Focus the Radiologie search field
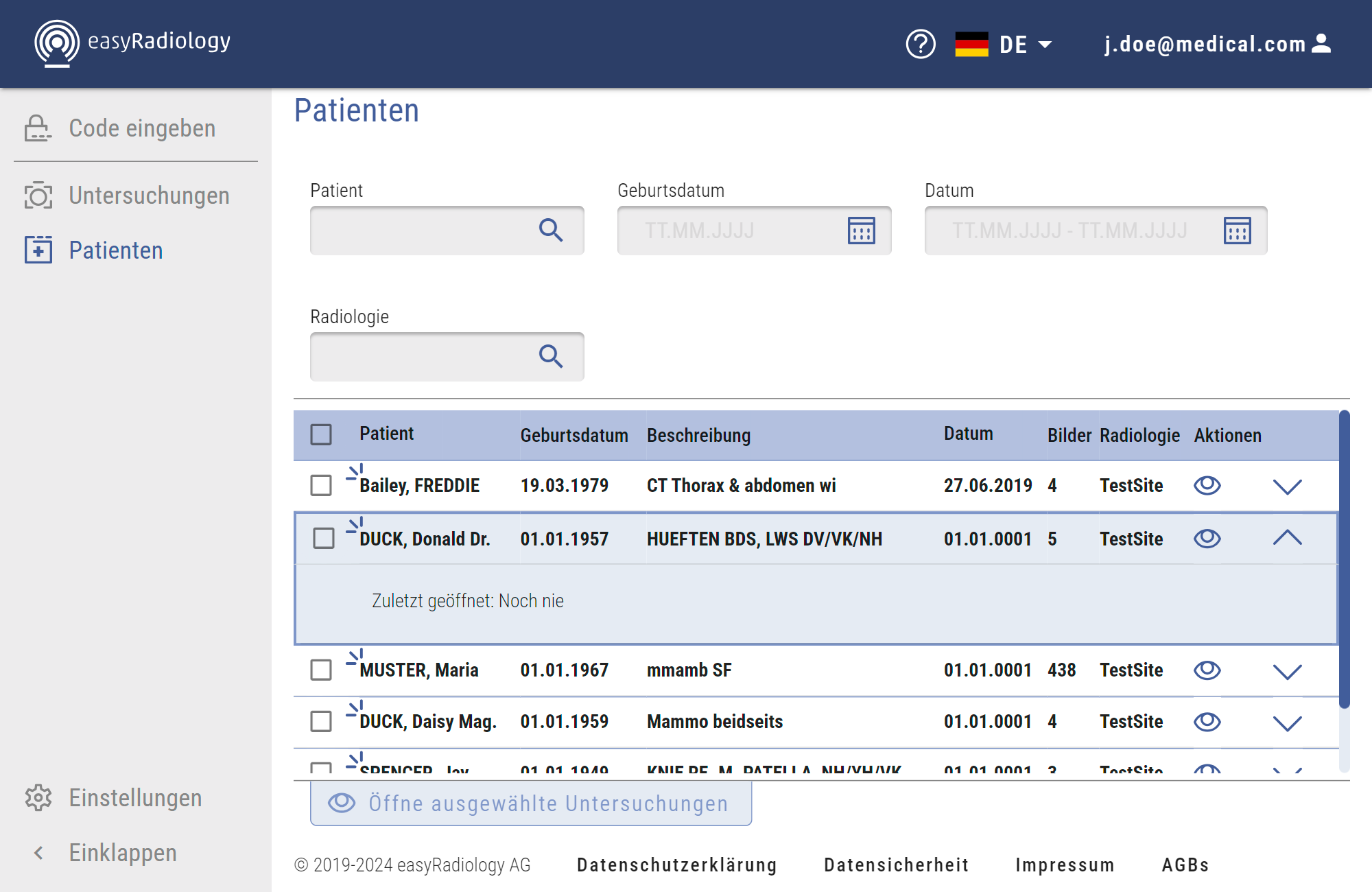The image size is (1372, 892). 447,357
